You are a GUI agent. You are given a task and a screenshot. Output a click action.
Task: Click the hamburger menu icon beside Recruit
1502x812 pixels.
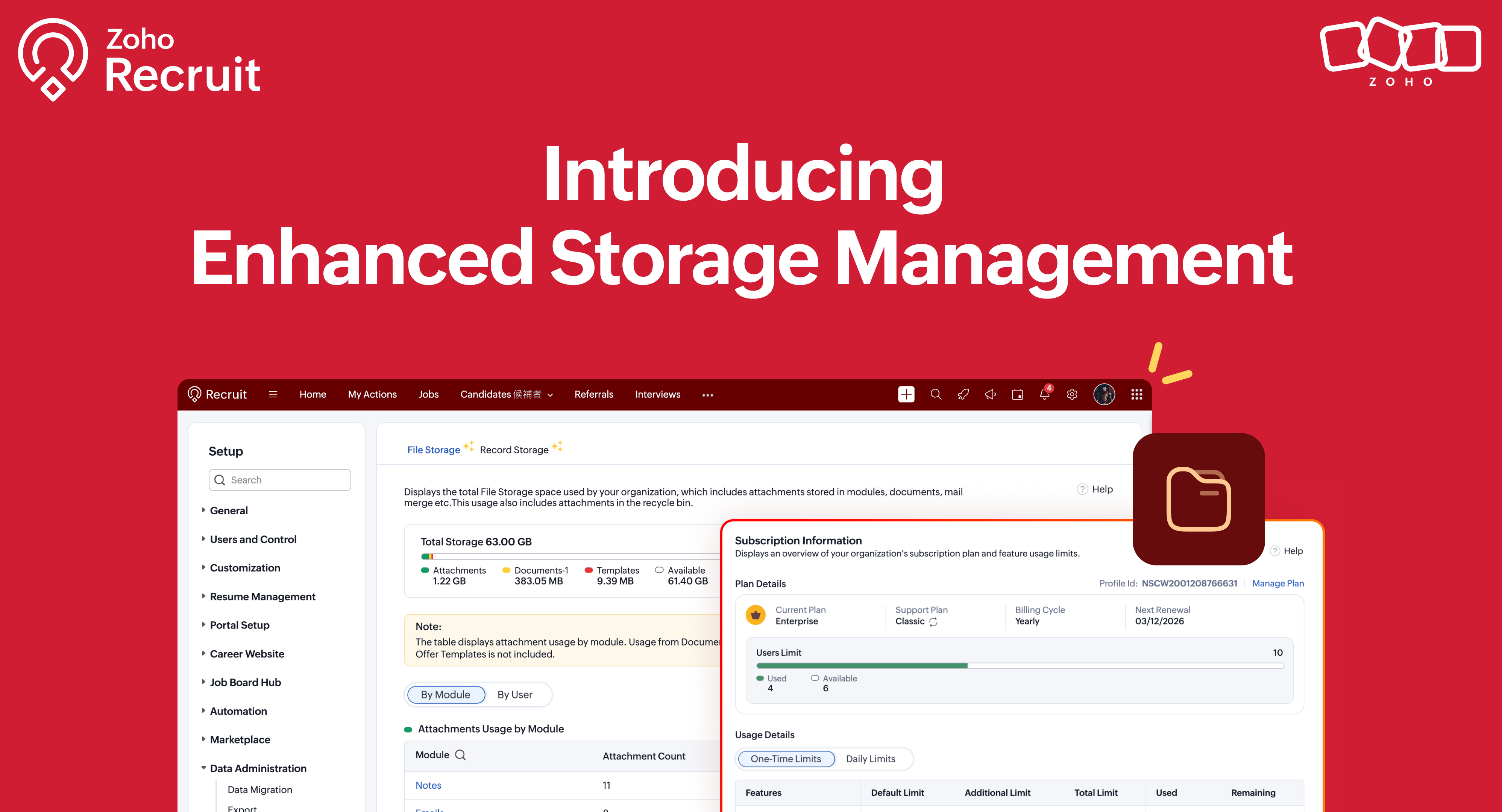[x=273, y=395]
